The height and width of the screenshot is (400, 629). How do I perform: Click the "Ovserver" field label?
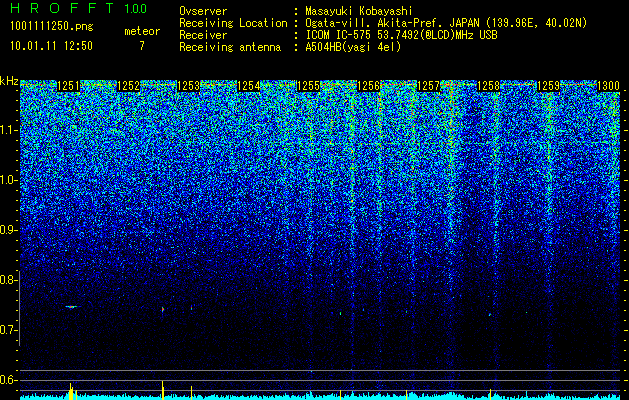(x=203, y=11)
